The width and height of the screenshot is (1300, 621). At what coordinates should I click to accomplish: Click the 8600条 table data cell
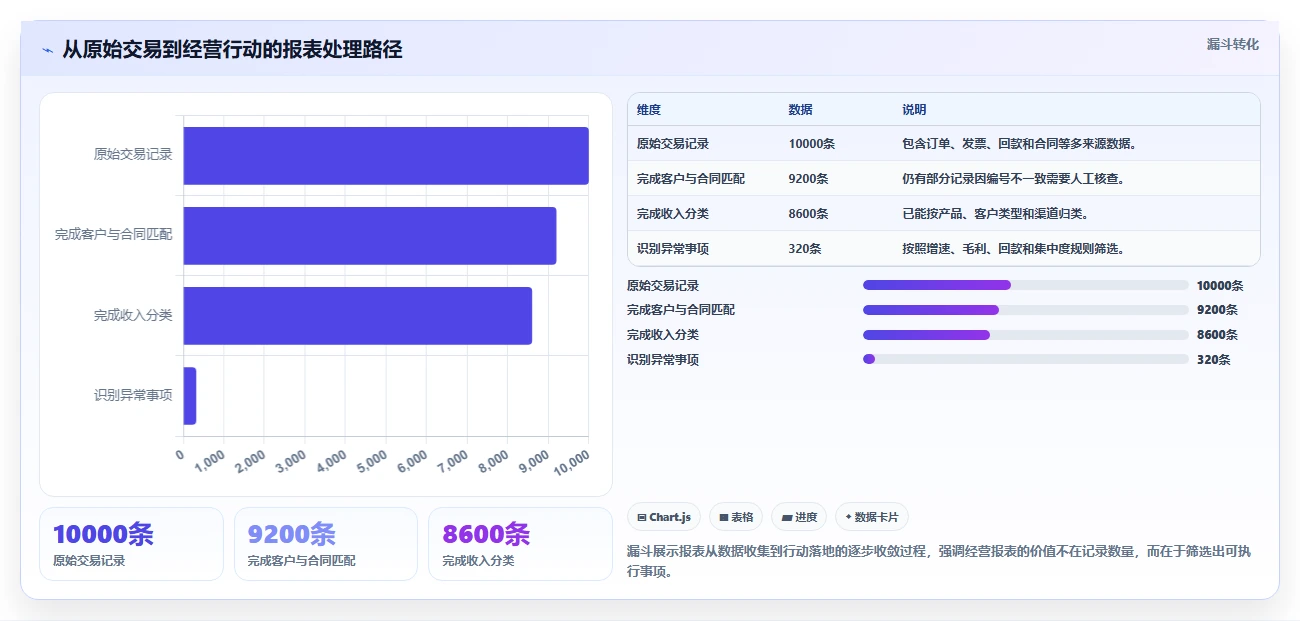[808, 214]
